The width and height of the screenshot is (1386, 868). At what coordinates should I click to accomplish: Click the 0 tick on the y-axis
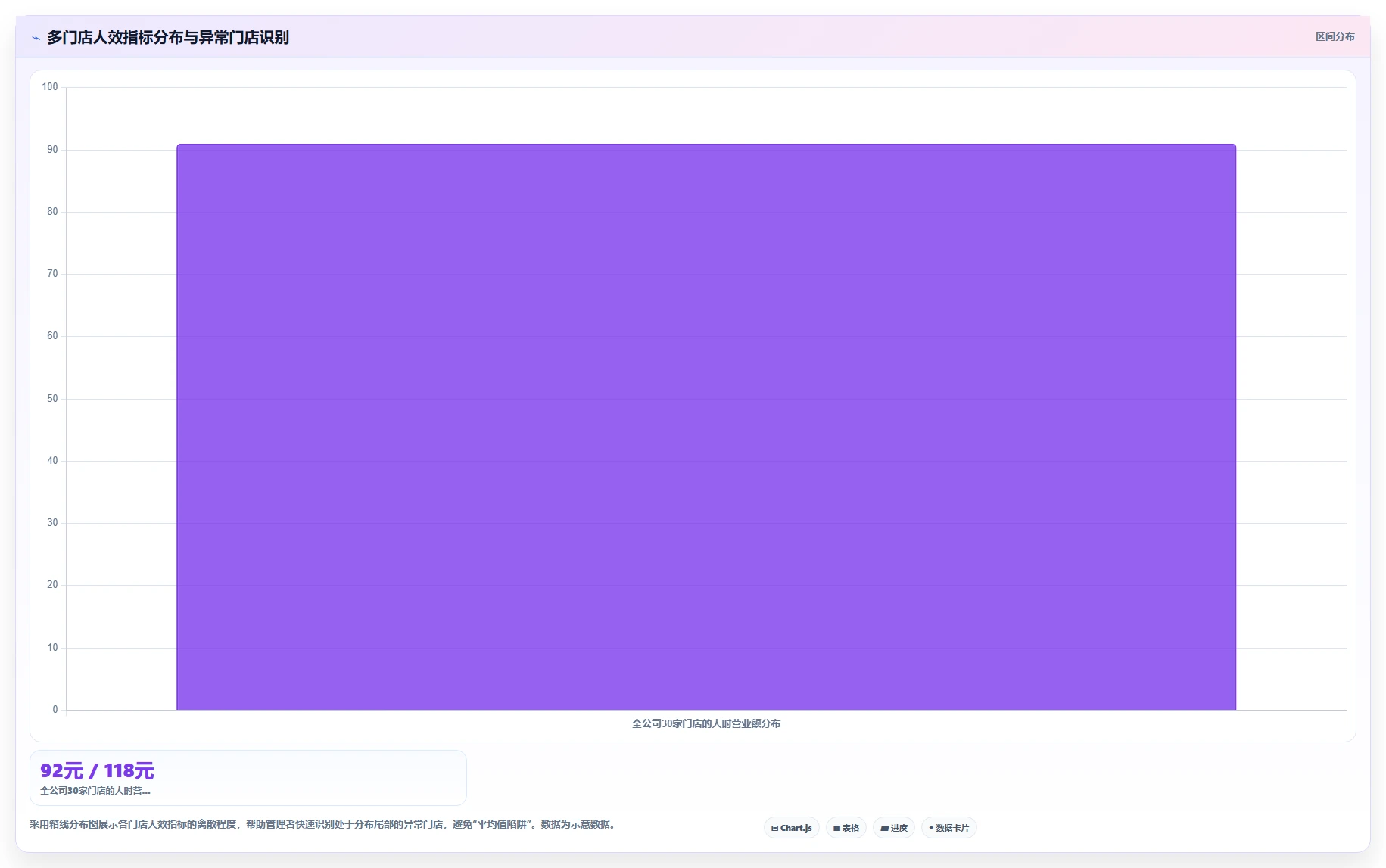55,710
